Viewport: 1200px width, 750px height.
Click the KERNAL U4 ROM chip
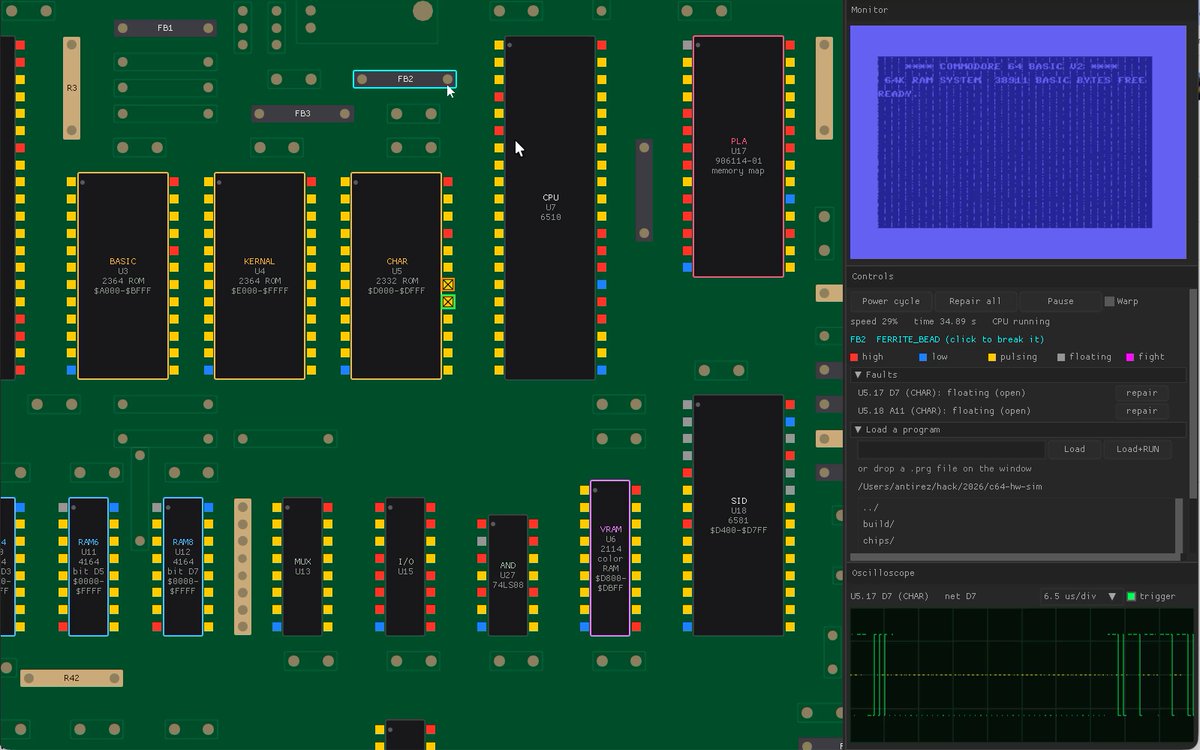click(x=260, y=276)
